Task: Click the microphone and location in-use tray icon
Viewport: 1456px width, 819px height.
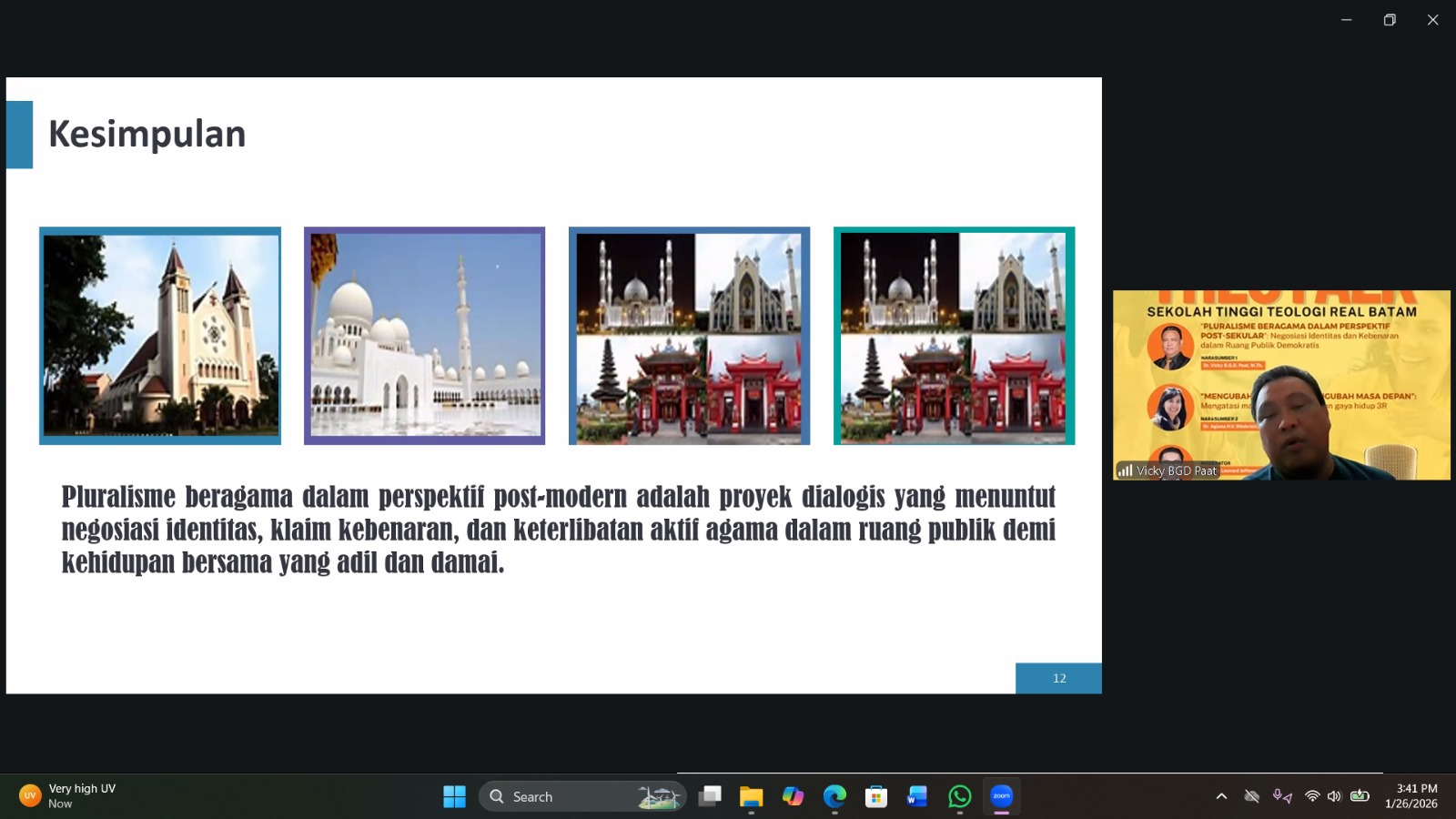Action: [1282, 796]
